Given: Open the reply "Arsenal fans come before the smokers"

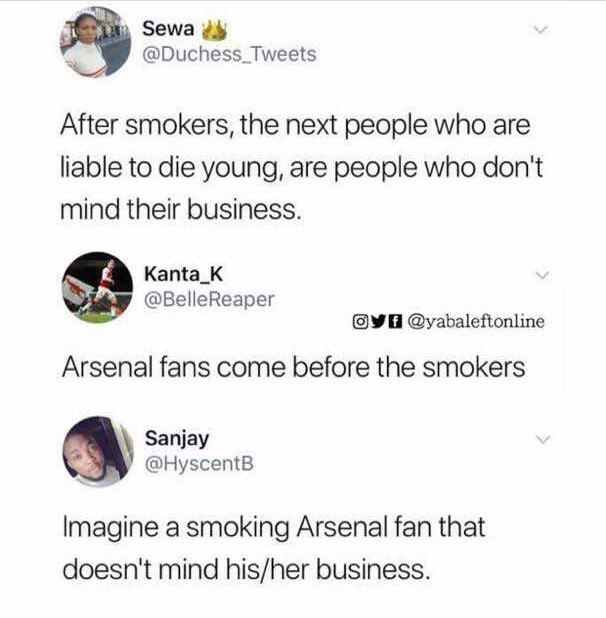Looking at the screenshot, I should coord(294,367).
